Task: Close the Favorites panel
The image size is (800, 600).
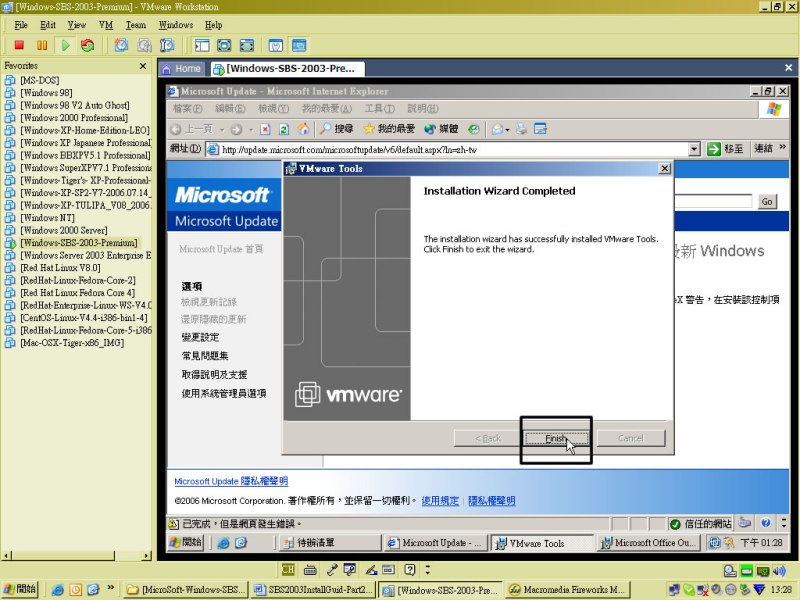Action: click(143, 66)
